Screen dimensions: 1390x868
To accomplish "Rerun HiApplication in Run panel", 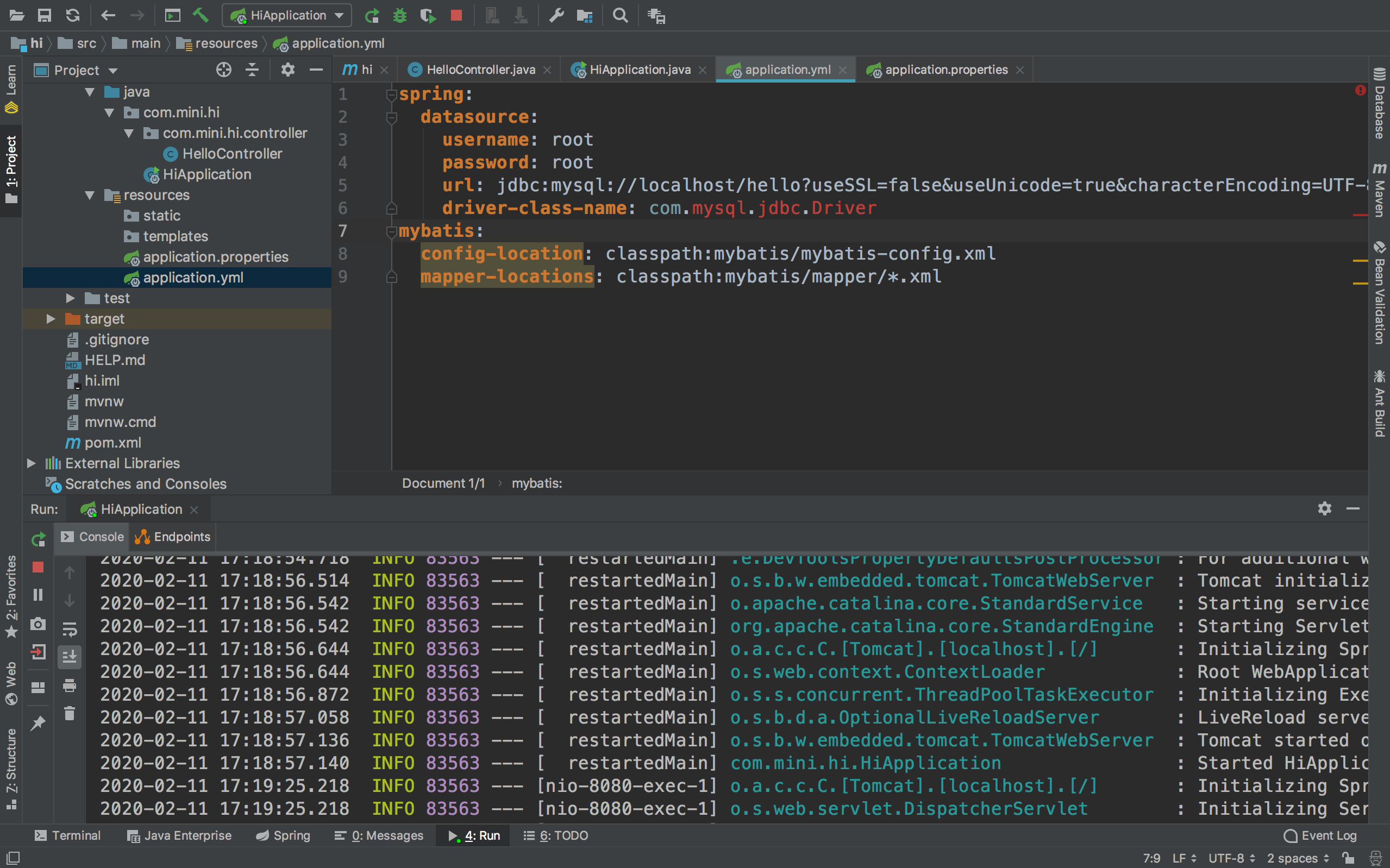I will (38, 539).
